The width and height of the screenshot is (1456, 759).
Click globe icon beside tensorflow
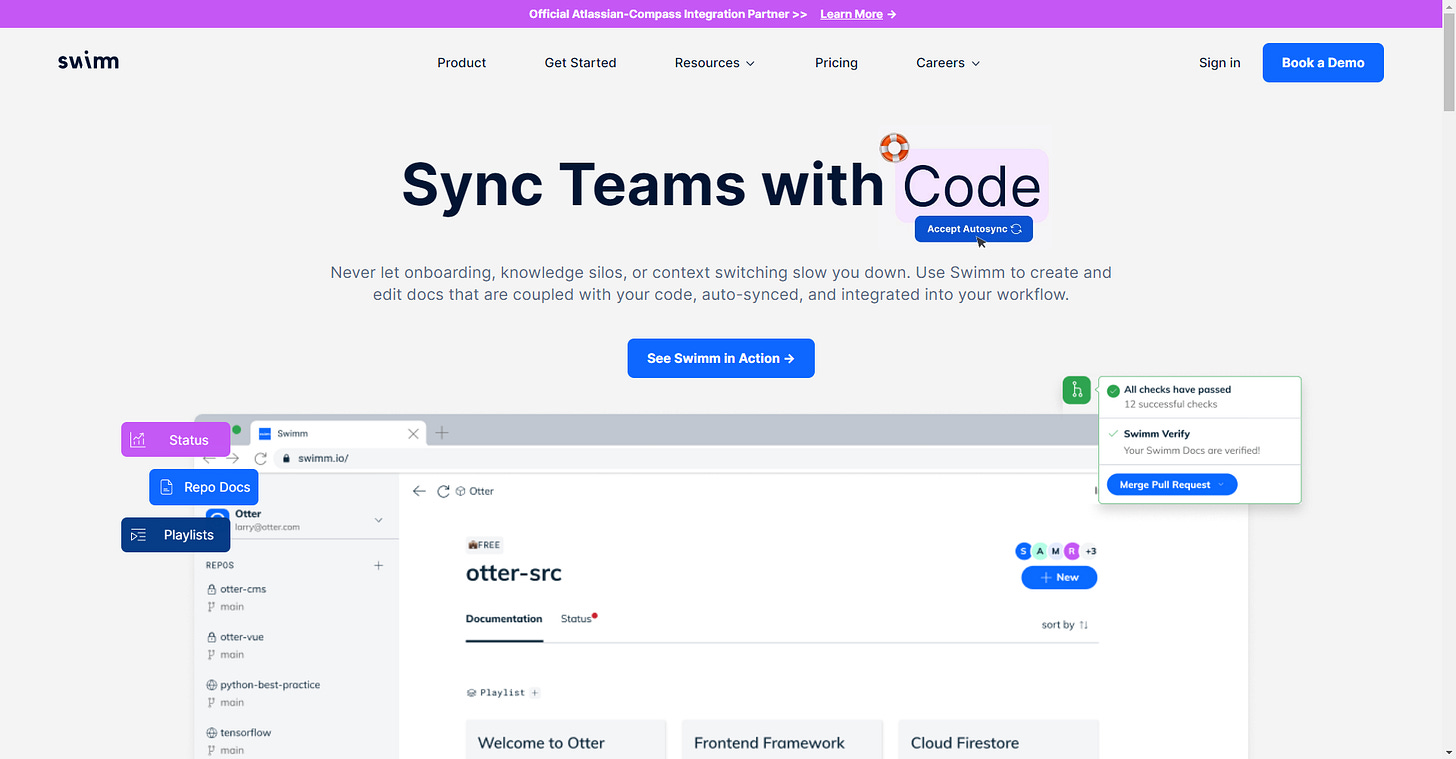click(x=212, y=733)
